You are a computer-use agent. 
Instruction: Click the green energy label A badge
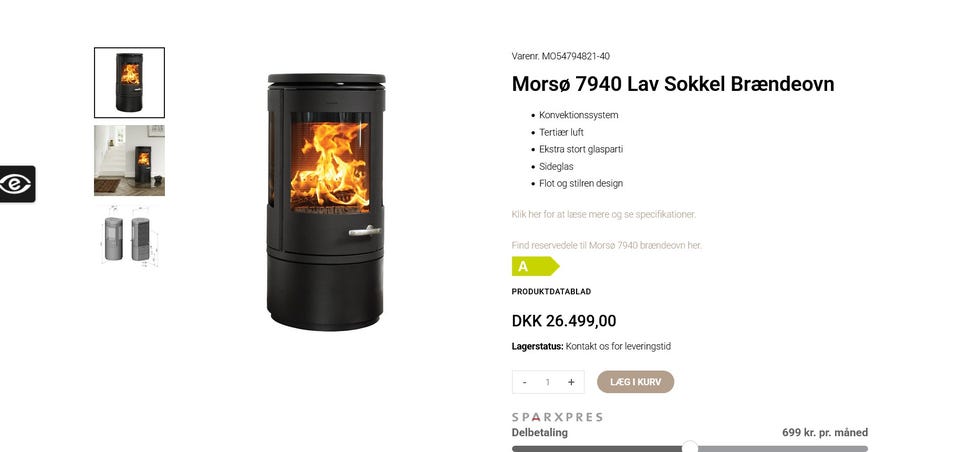pos(535,266)
